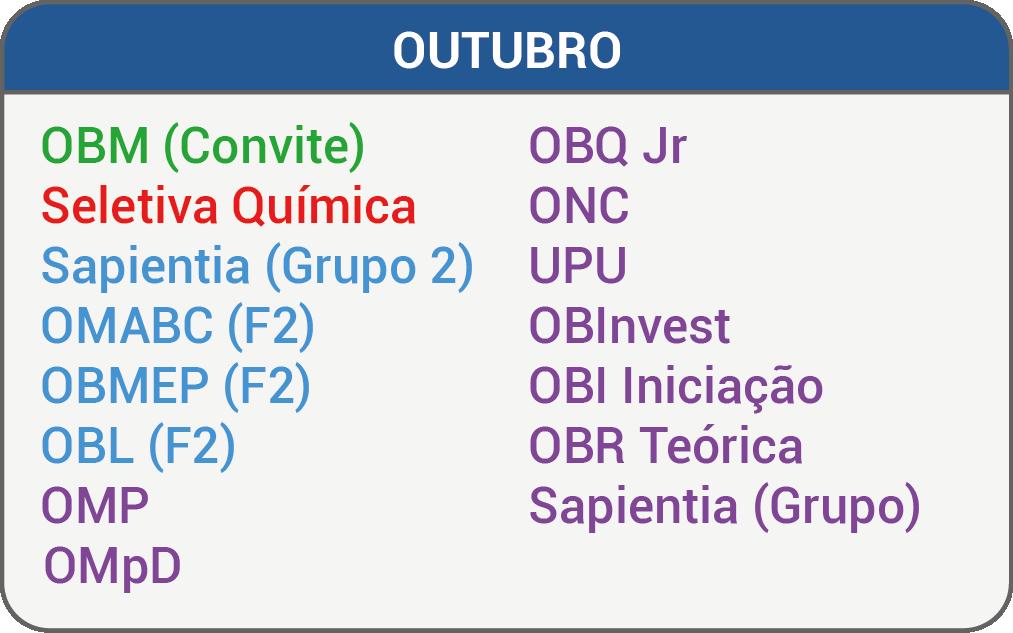Choose the OBMEP (F2) listing
This screenshot has height=633, width=1013.
tap(176, 387)
